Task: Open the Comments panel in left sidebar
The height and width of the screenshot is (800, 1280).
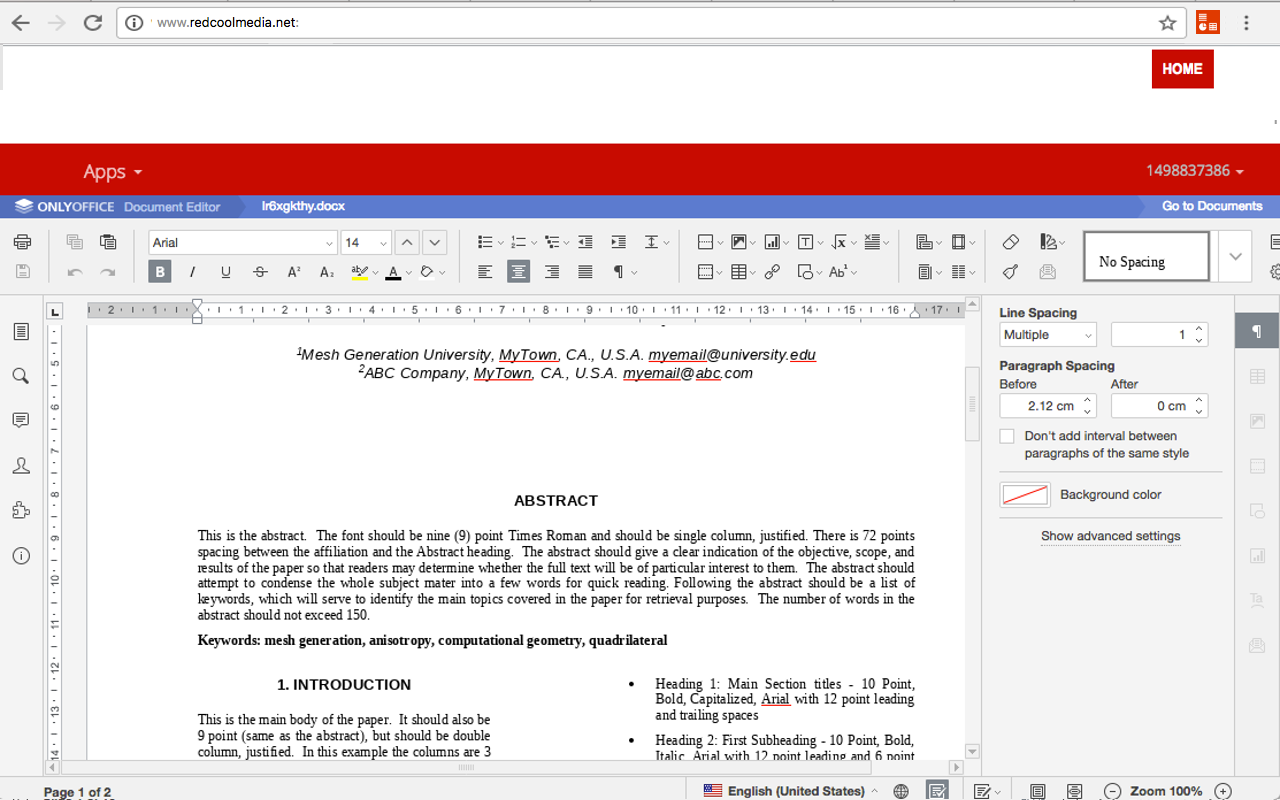Action: 21,421
